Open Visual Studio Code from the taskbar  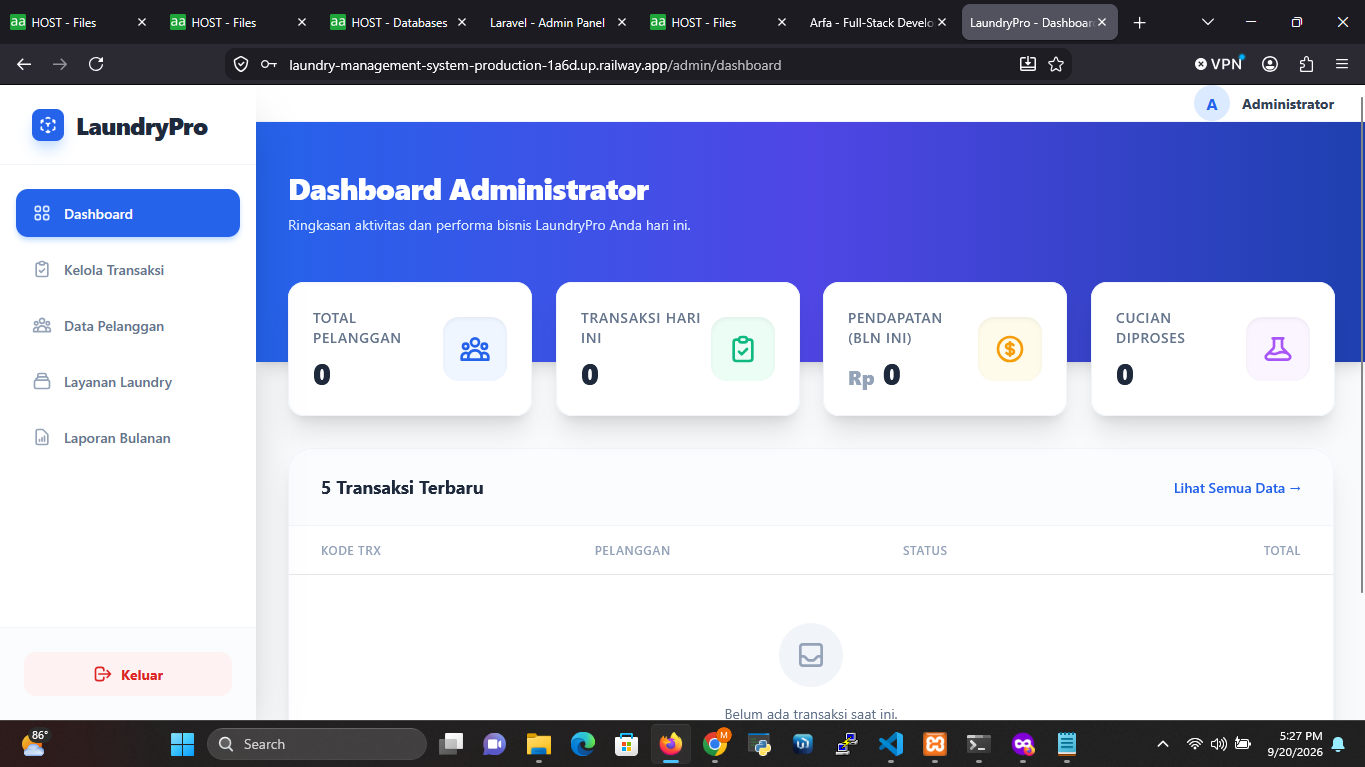890,744
